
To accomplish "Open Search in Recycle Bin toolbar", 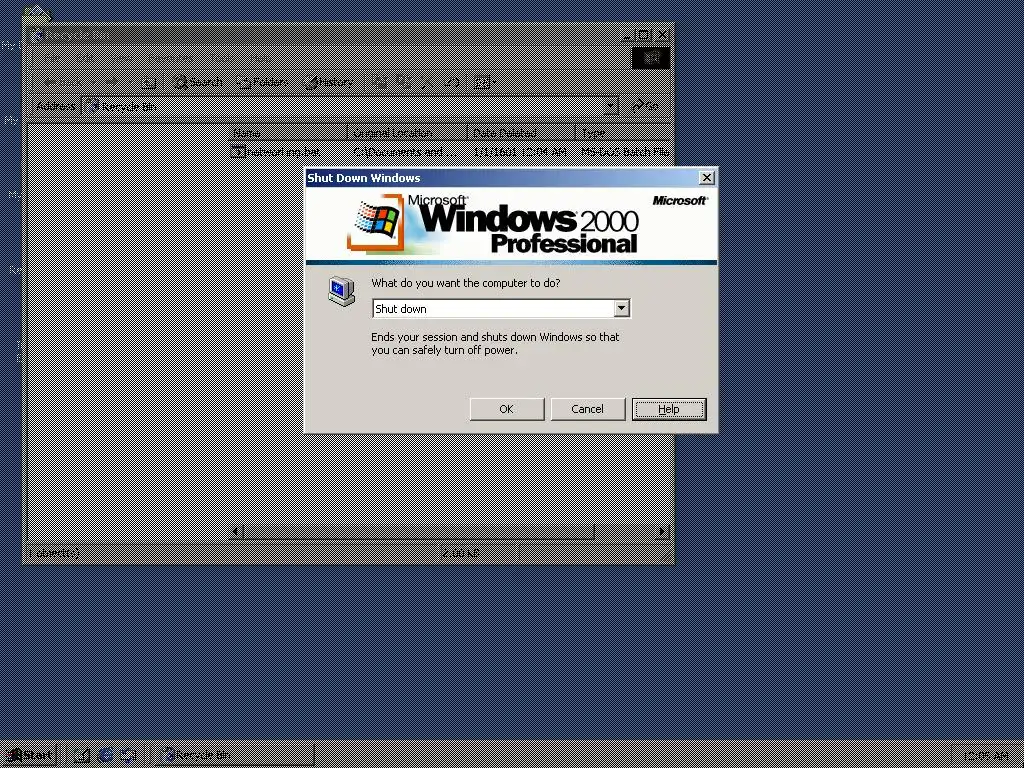I will click(x=197, y=82).
